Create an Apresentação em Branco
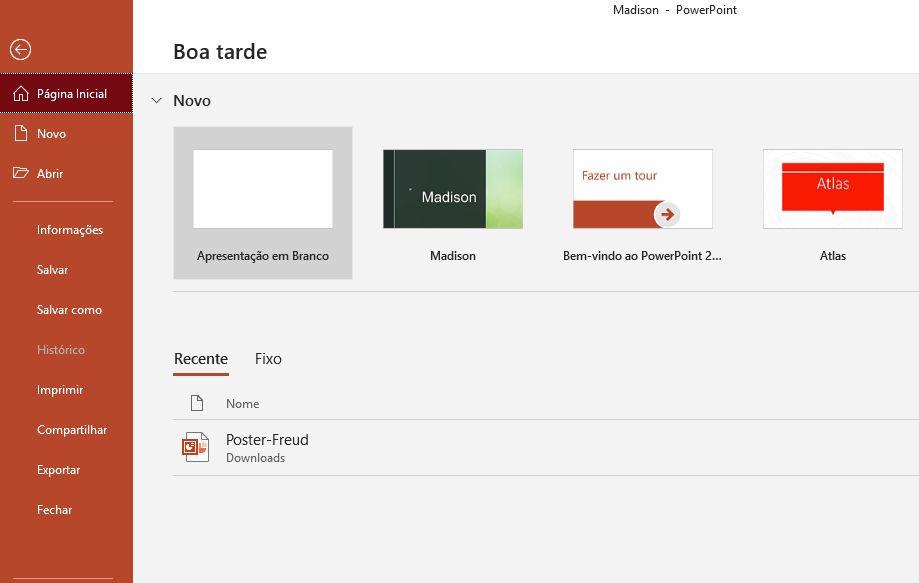919x583 pixels. point(263,190)
